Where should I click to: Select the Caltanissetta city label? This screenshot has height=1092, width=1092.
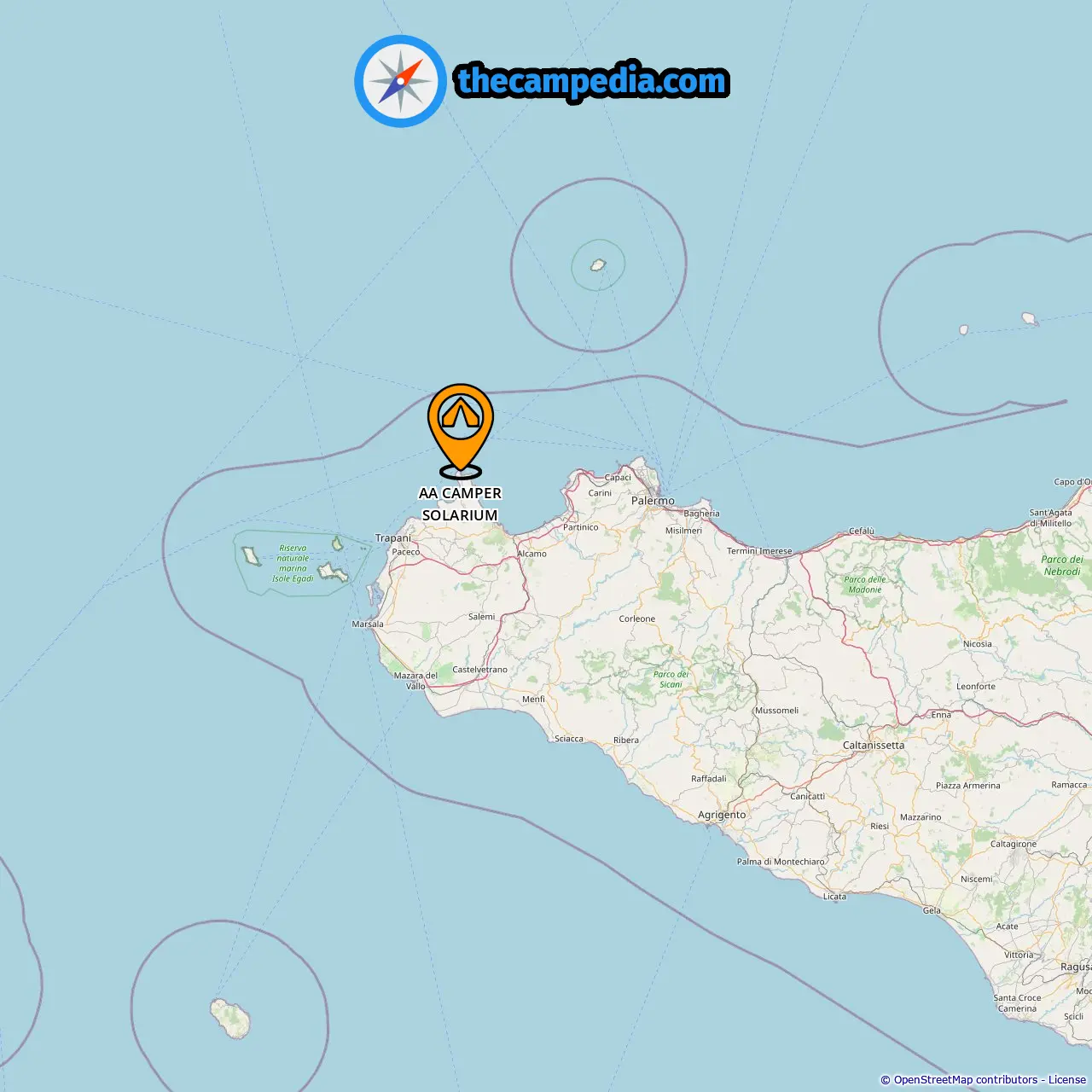[874, 745]
